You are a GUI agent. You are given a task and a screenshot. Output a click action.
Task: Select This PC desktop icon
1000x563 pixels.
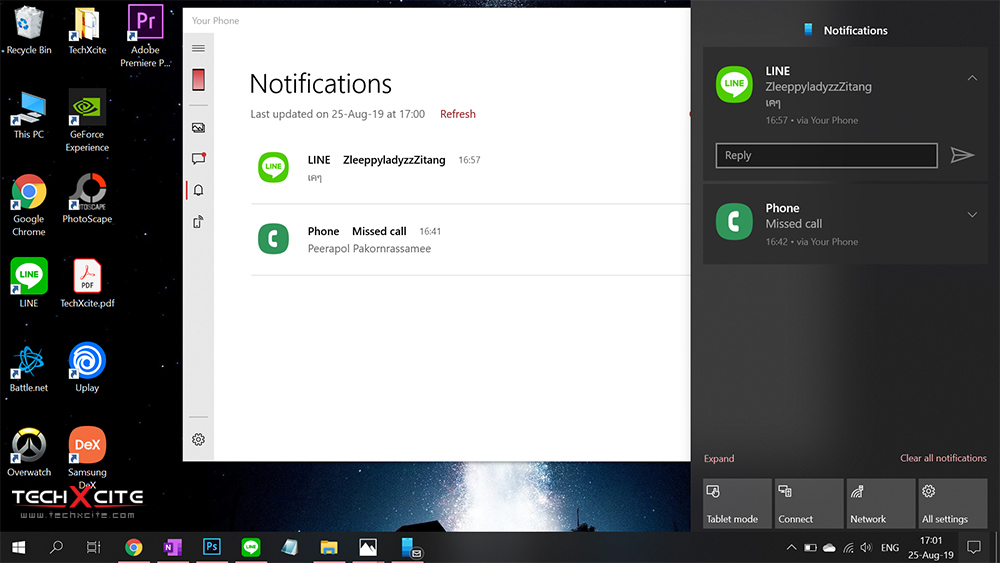pos(29,115)
